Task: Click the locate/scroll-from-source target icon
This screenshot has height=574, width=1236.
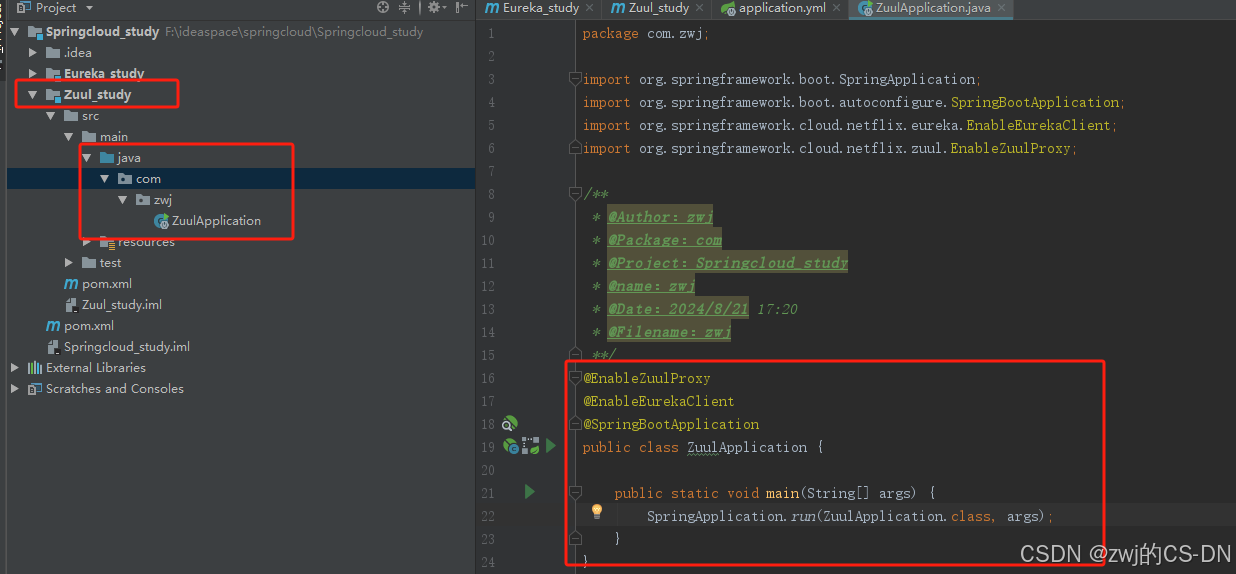Action: point(383,7)
